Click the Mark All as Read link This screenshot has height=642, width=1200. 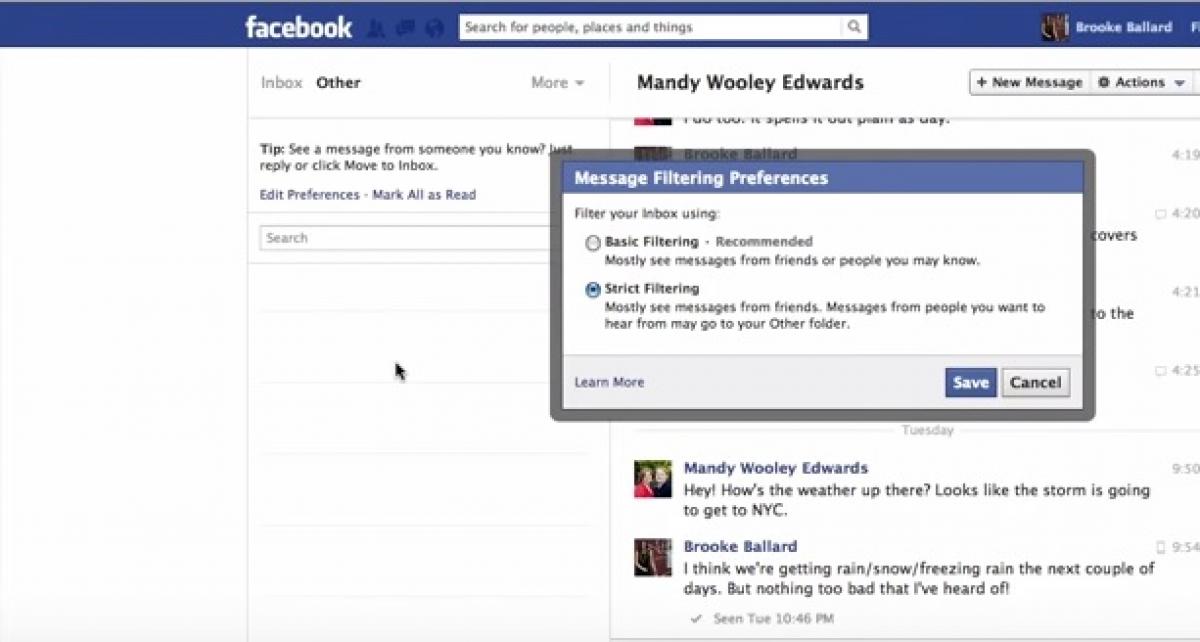424,195
